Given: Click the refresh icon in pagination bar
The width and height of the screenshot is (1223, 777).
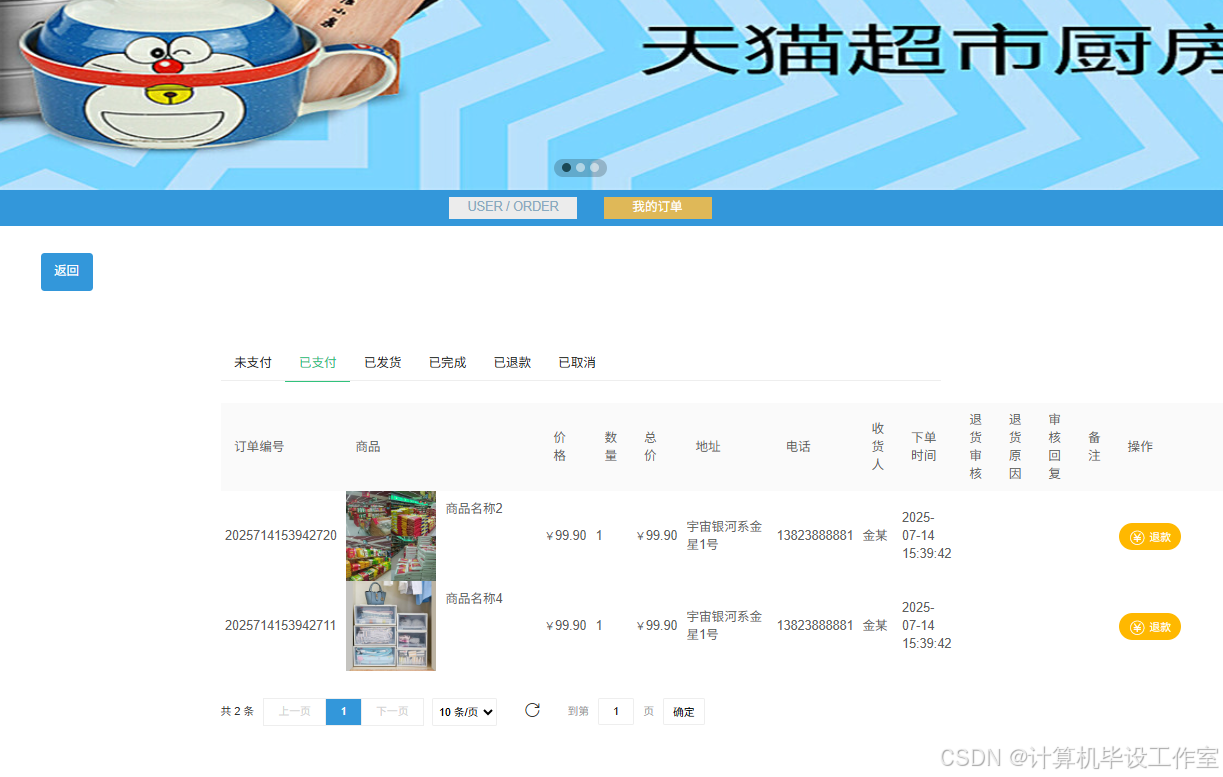Looking at the screenshot, I should click(x=532, y=710).
